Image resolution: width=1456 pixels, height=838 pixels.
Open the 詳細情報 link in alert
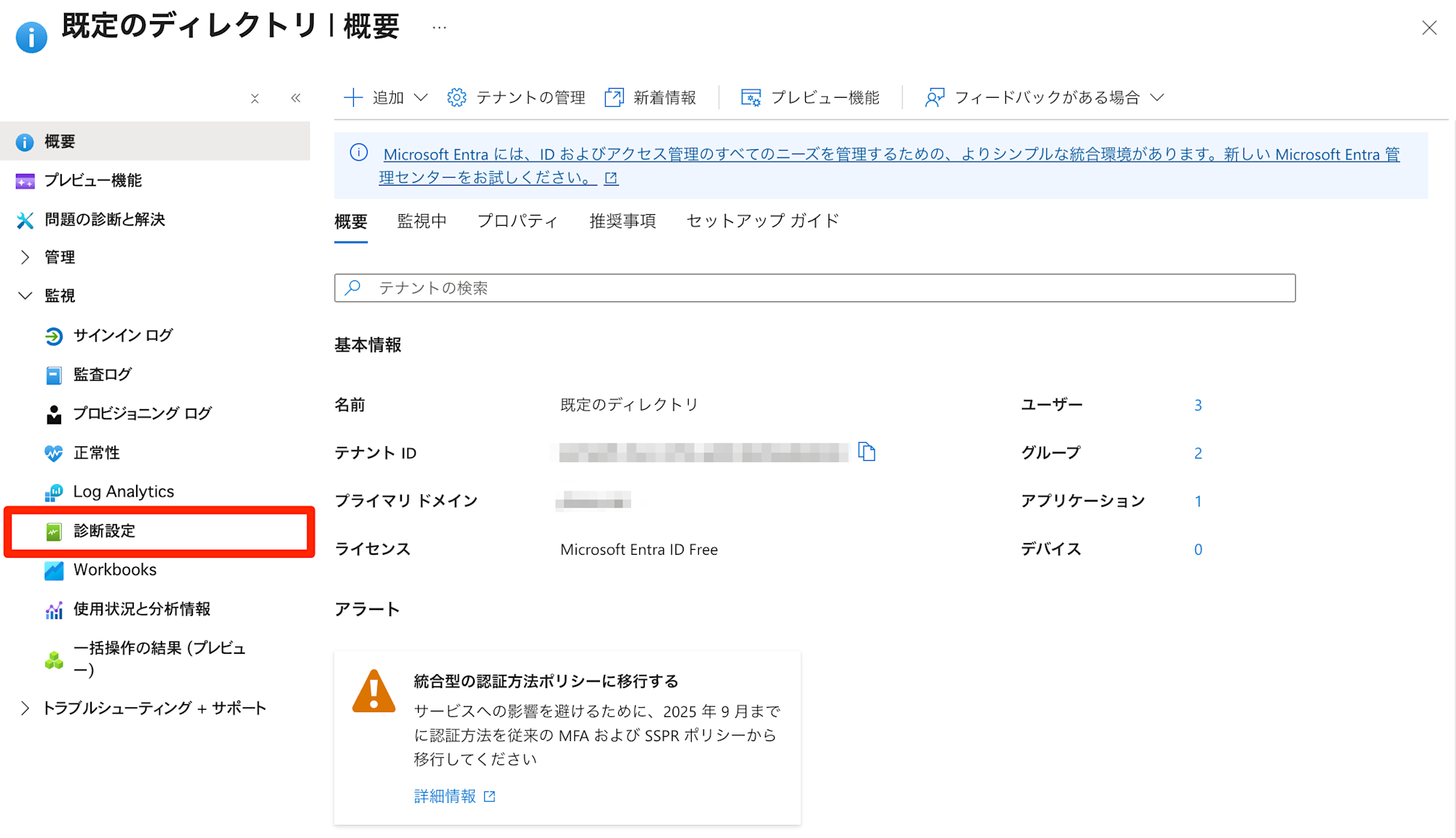[x=455, y=797]
